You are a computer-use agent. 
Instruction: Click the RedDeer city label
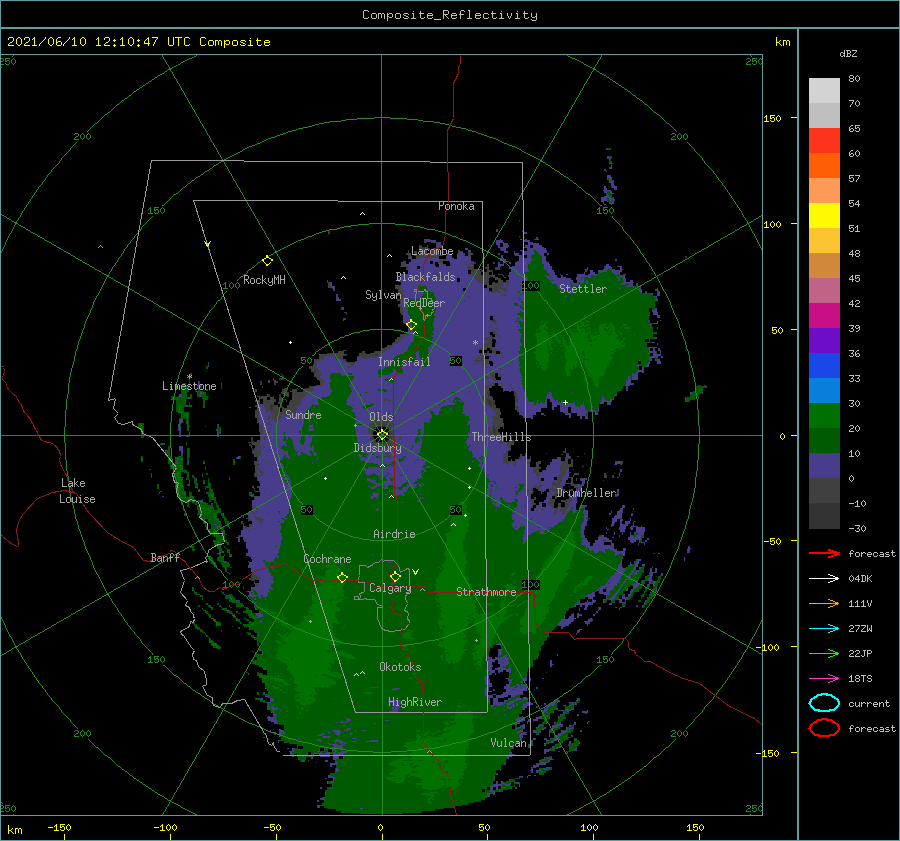pyautogui.click(x=424, y=303)
